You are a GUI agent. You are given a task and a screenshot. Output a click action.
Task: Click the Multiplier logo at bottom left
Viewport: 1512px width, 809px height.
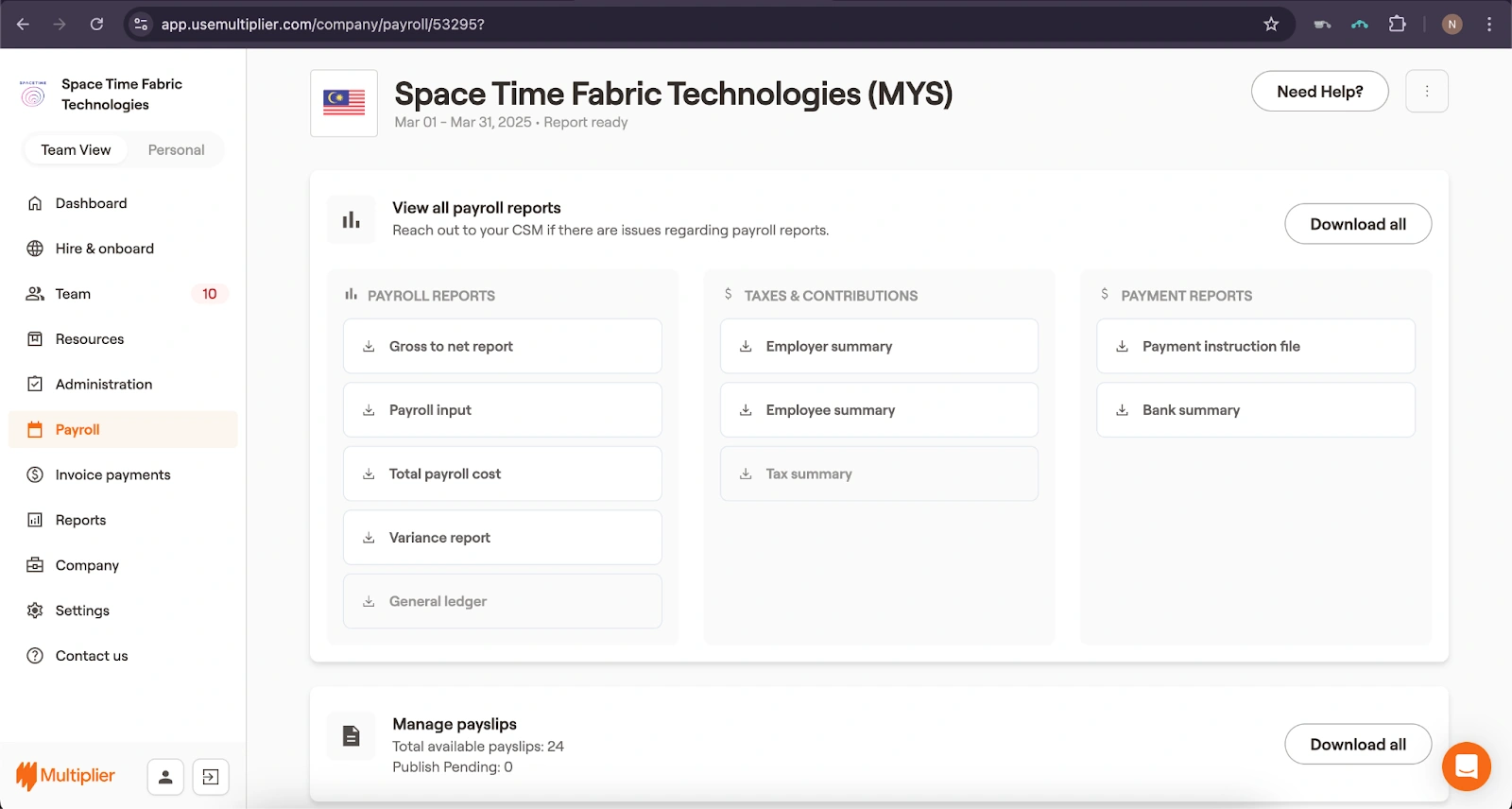65,776
